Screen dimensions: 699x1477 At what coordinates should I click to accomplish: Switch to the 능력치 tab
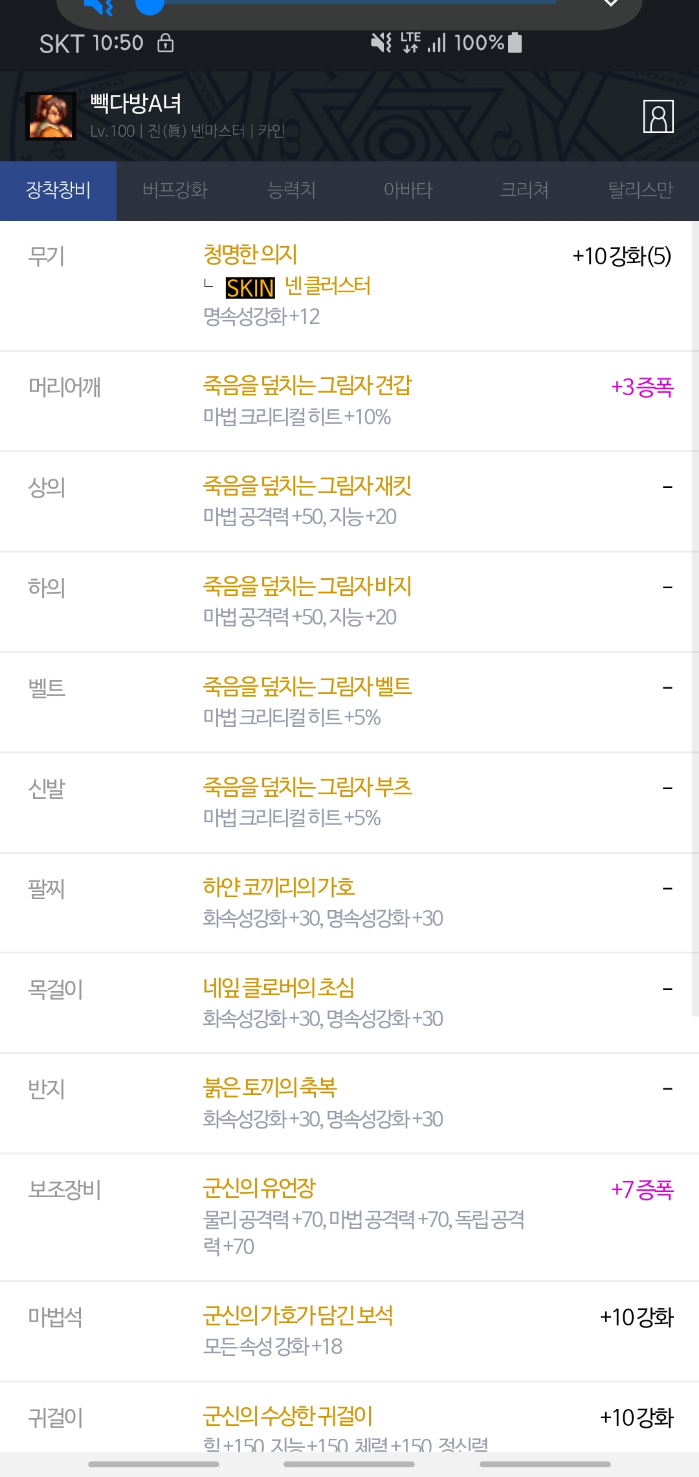292,190
